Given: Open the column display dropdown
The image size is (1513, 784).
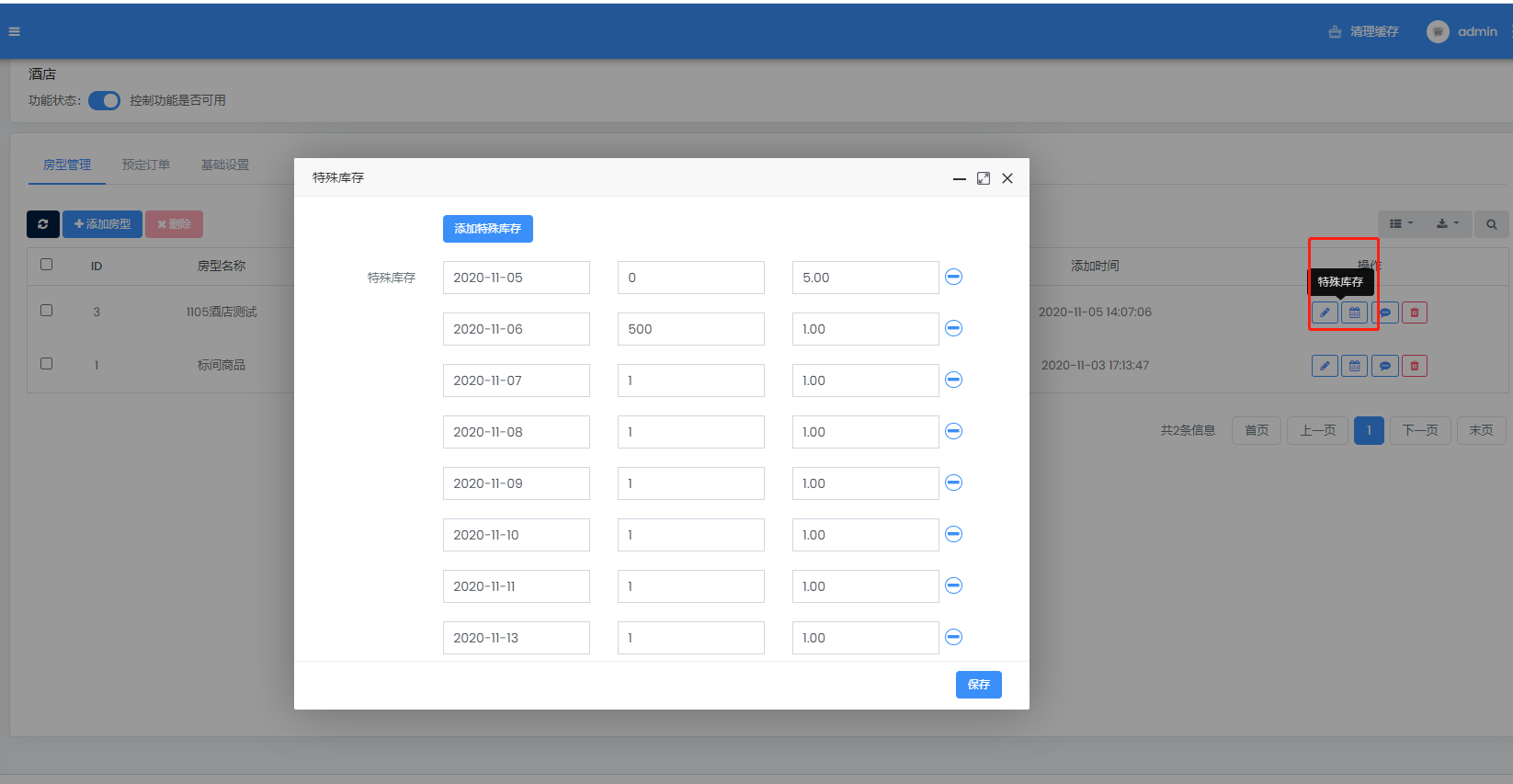Looking at the screenshot, I should (1401, 223).
